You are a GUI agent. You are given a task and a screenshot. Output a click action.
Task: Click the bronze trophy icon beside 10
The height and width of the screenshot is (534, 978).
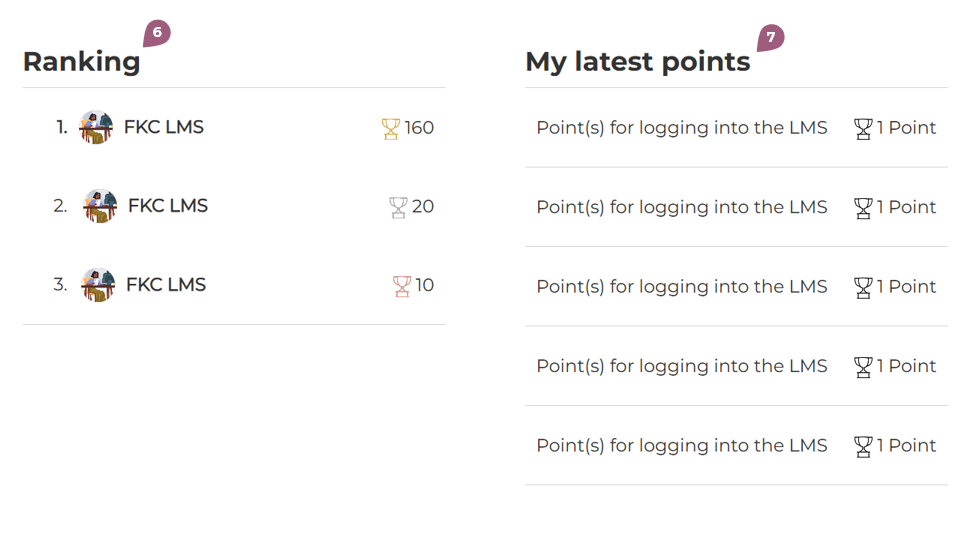click(402, 286)
